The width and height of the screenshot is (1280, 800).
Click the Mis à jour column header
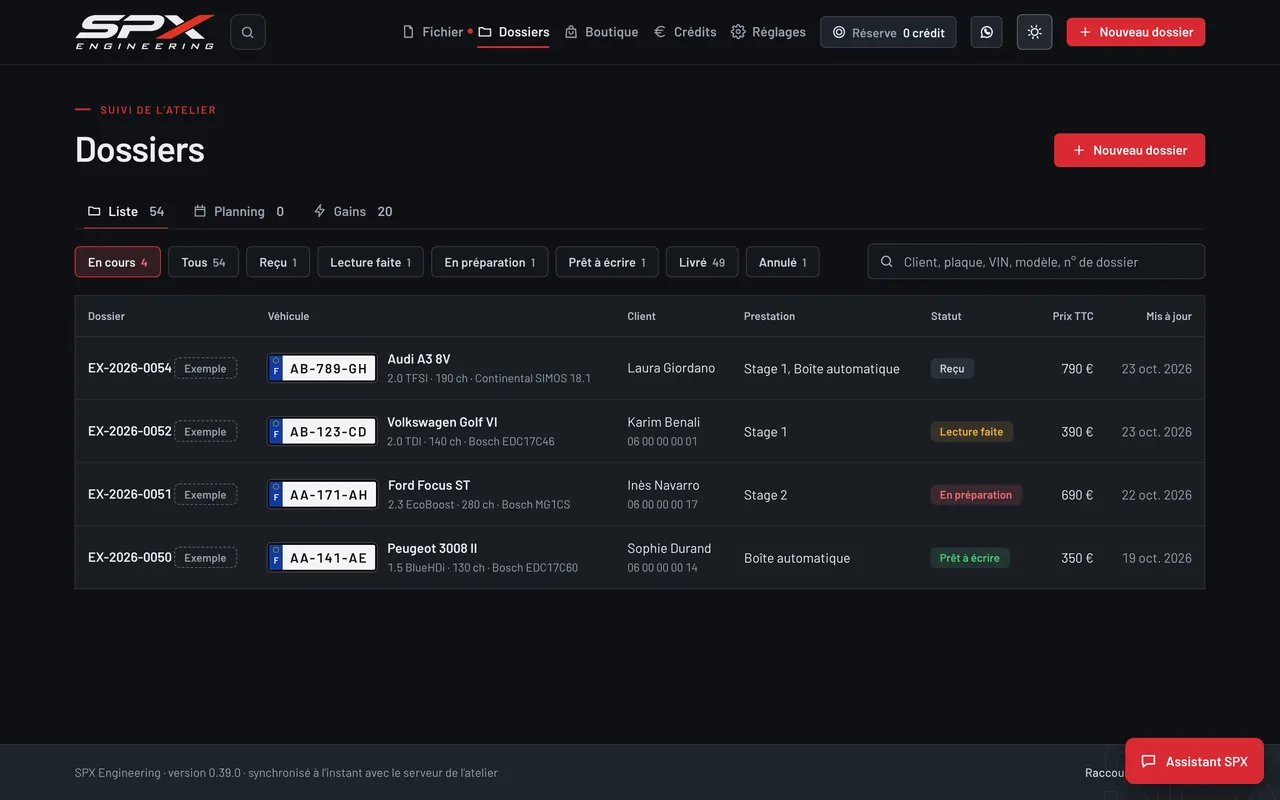click(x=1169, y=316)
